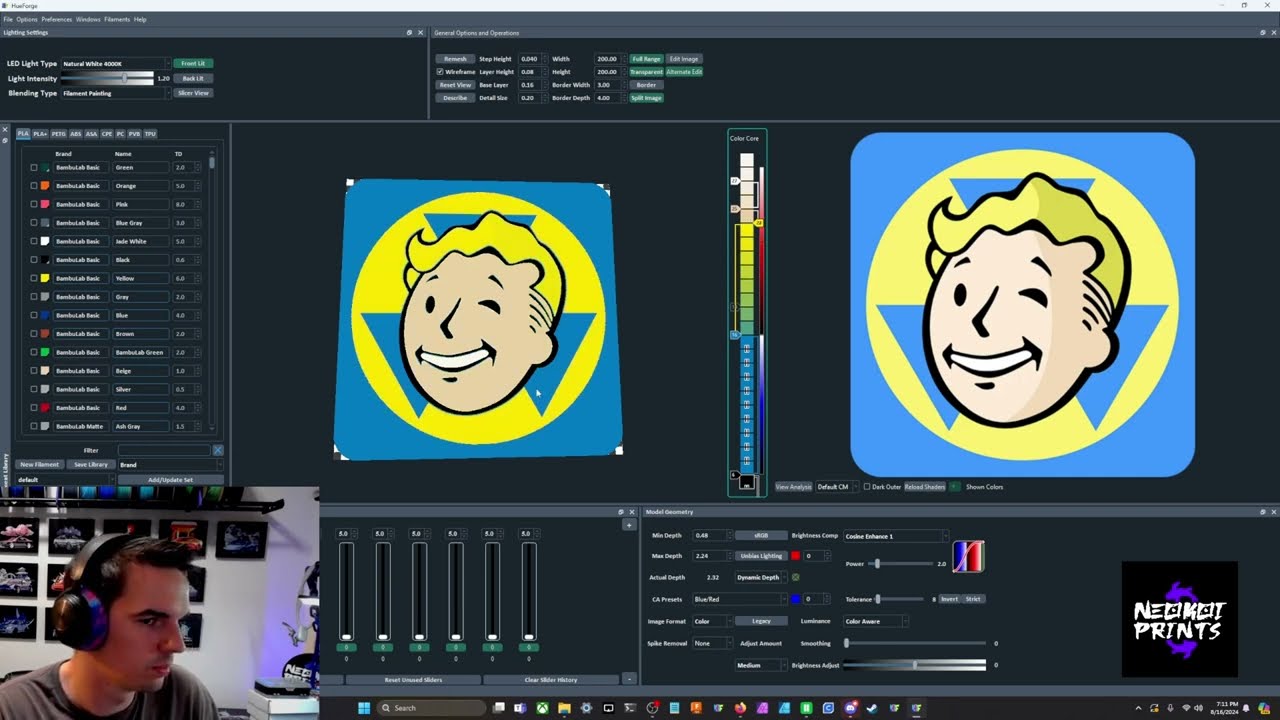Click the green circle icon beside Dynamic Depth
This screenshot has height=720, width=1280.
tap(796, 577)
